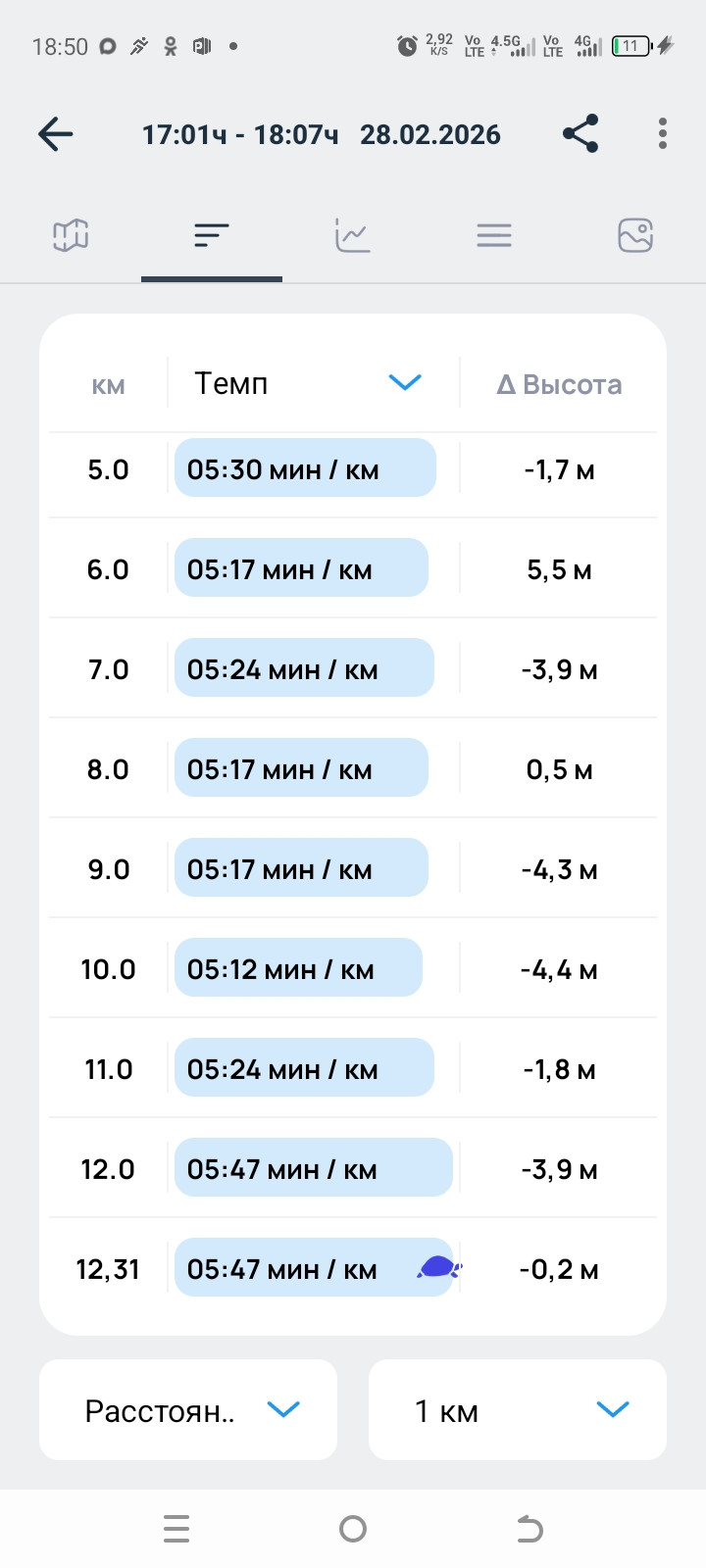Open the chart graph tab

[353, 235]
